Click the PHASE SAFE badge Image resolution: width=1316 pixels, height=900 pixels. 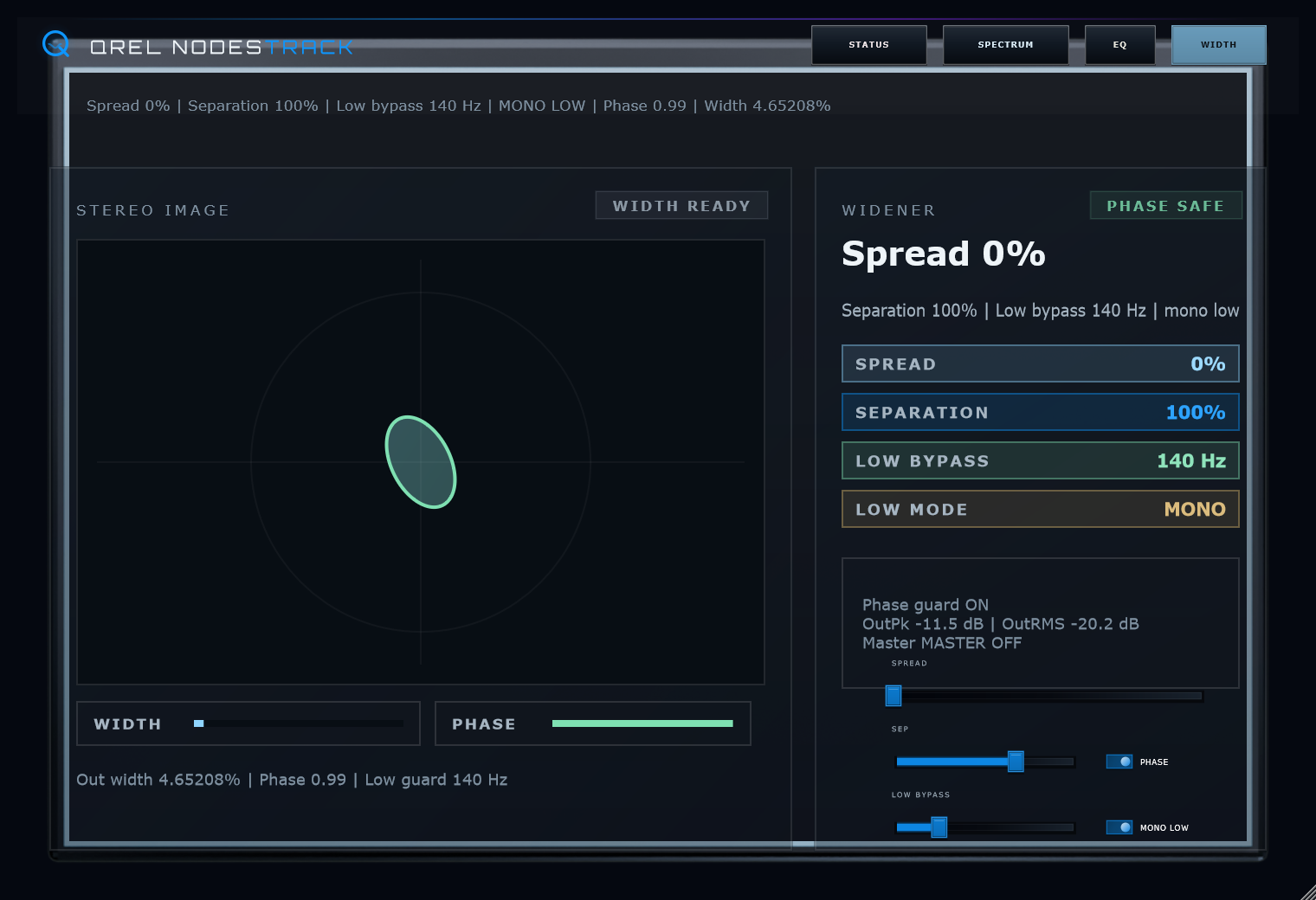[x=1165, y=206]
